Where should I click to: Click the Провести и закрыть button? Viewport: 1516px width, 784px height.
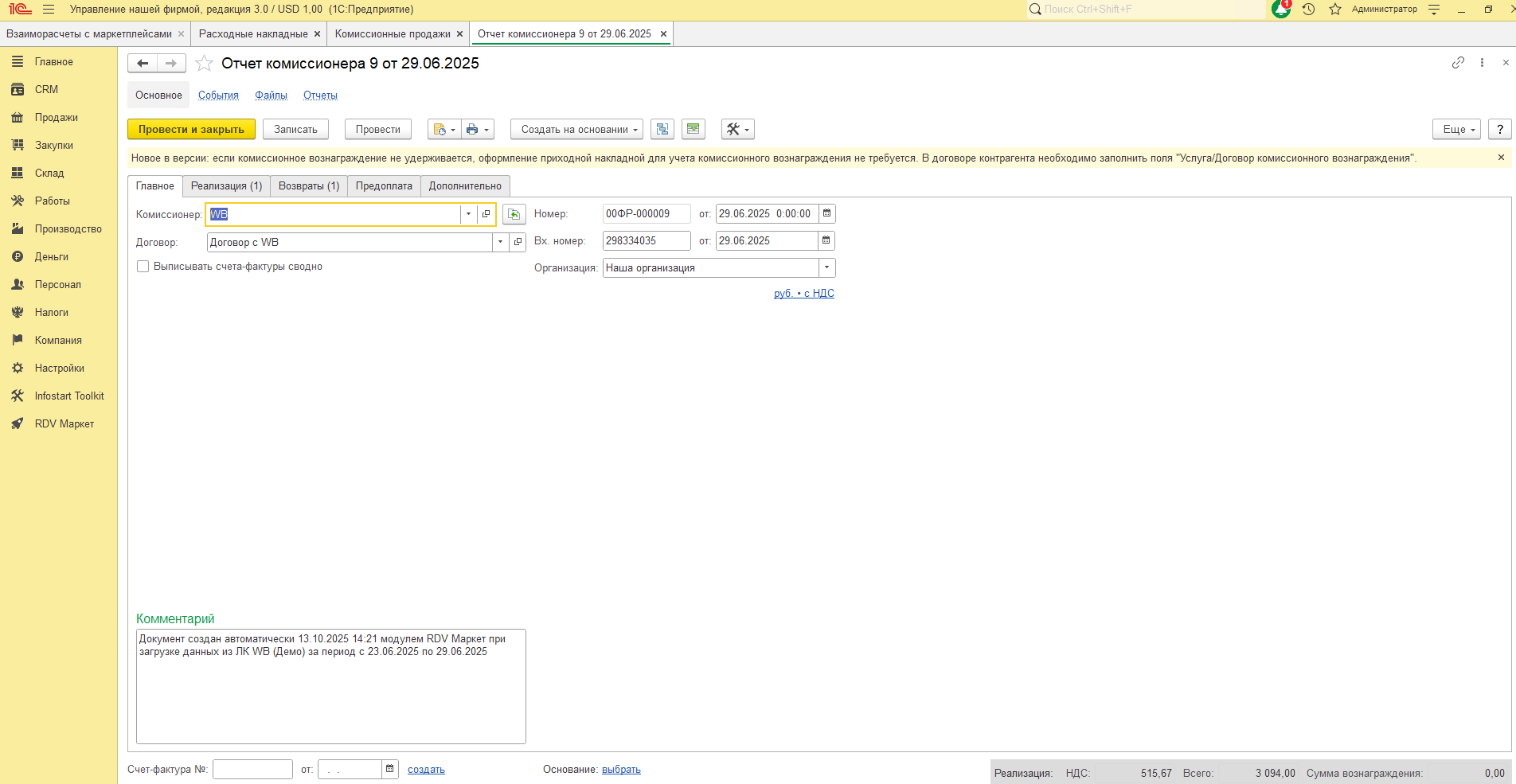tap(191, 129)
